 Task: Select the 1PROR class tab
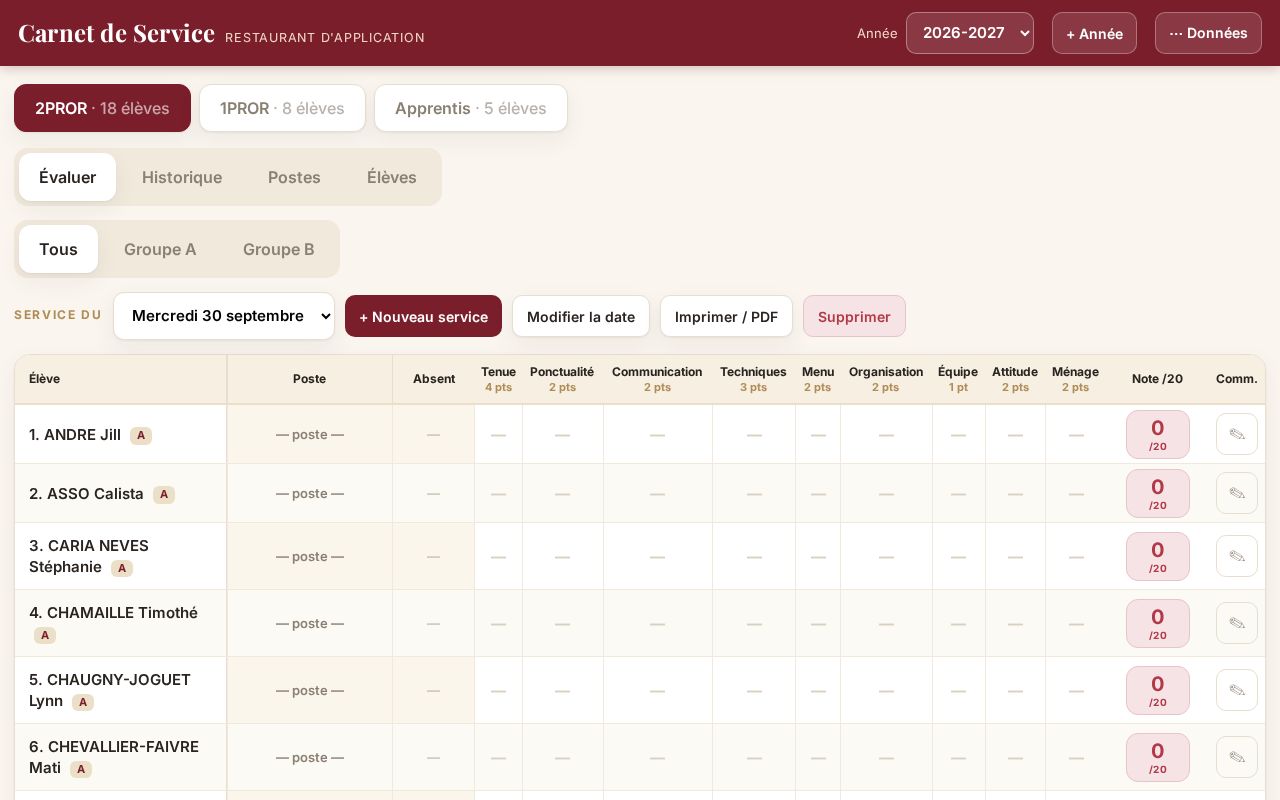[282, 108]
